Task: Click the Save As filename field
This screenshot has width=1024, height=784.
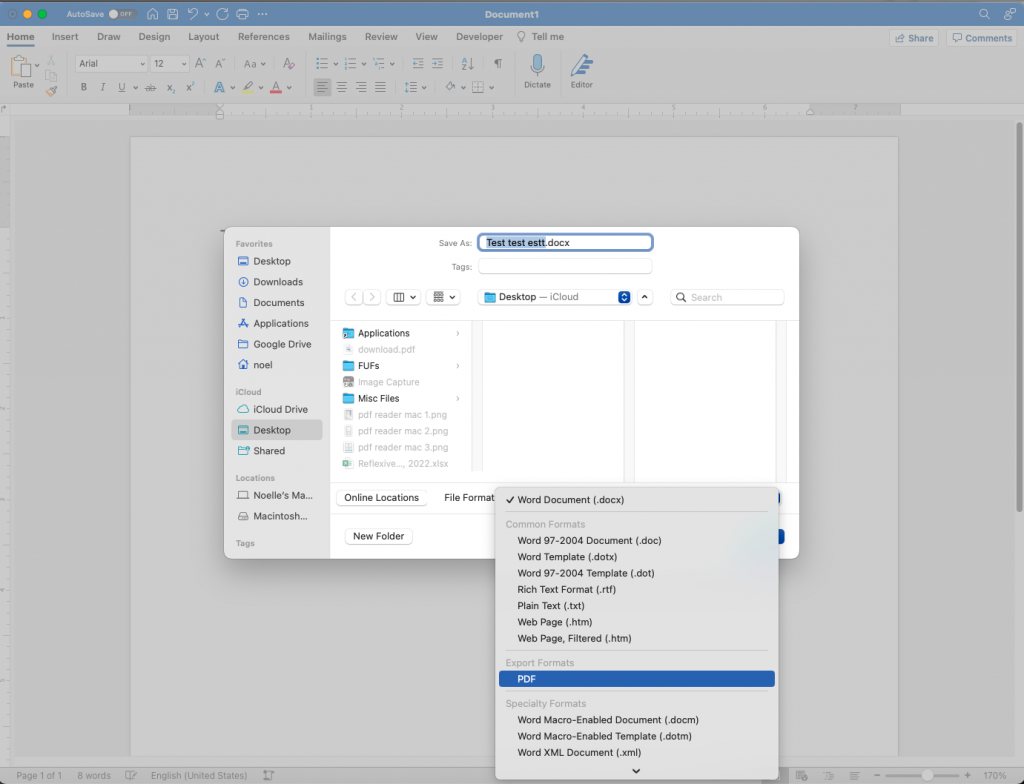Action: coord(565,242)
